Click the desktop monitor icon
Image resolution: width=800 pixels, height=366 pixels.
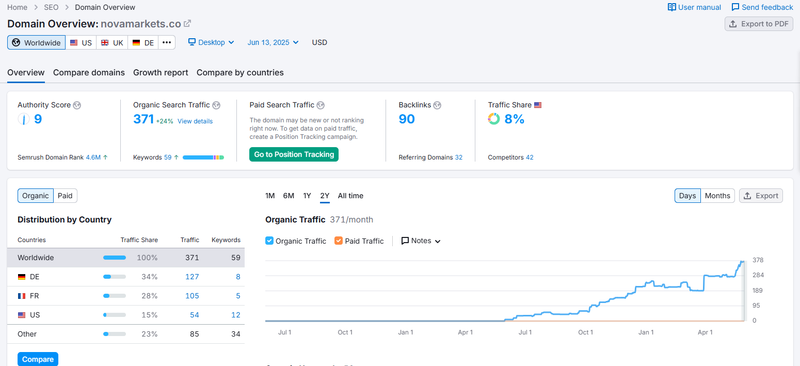192,42
